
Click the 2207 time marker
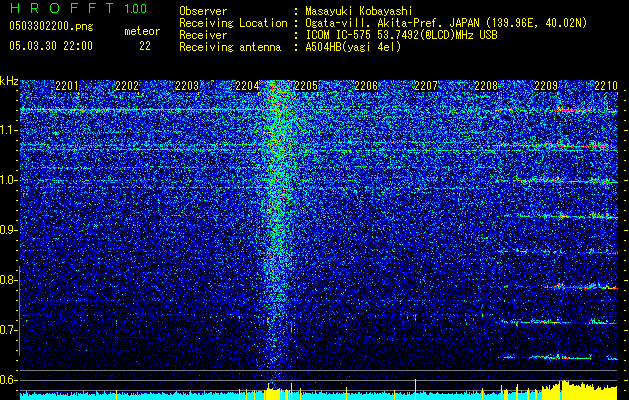click(x=426, y=86)
